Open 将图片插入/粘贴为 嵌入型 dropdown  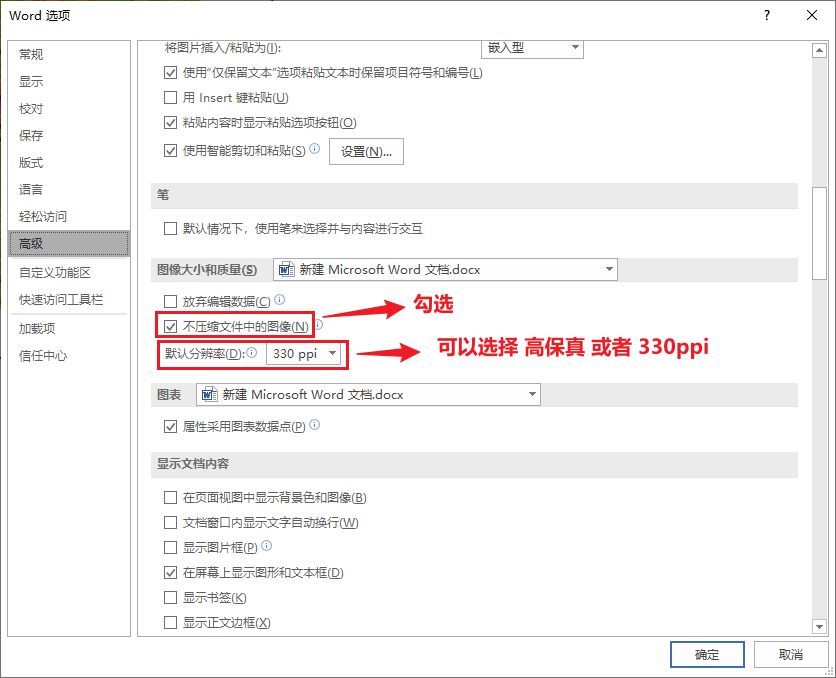pos(532,49)
